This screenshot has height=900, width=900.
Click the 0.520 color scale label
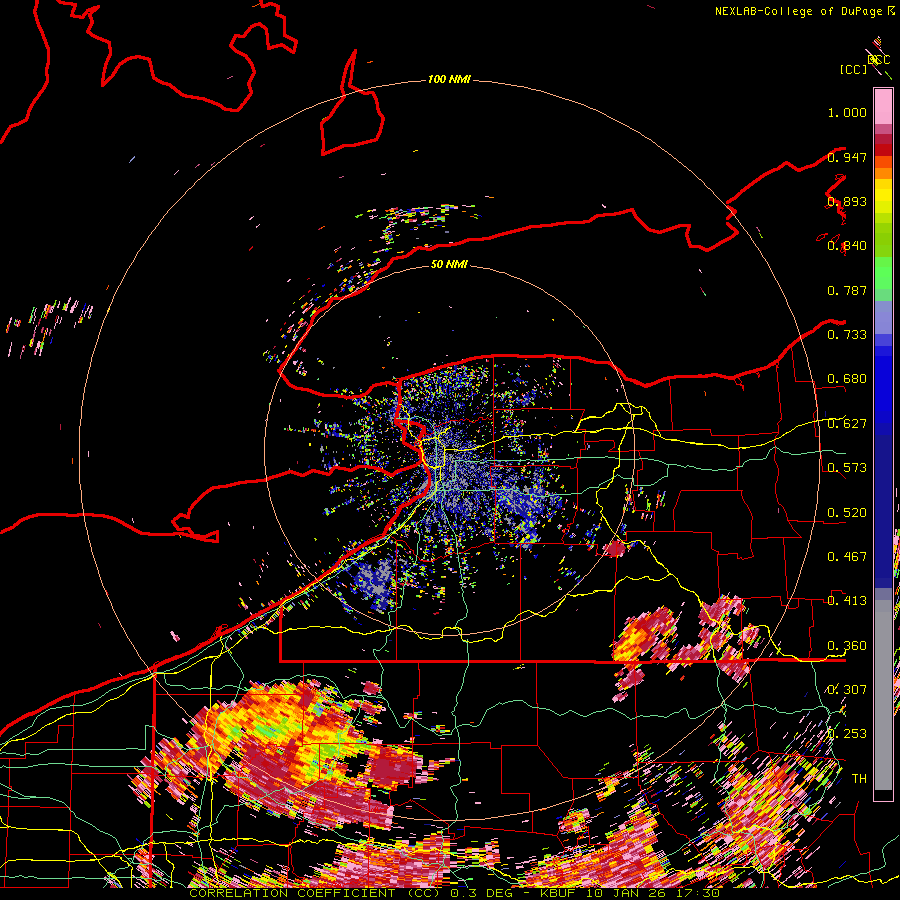pyautogui.click(x=847, y=513)
